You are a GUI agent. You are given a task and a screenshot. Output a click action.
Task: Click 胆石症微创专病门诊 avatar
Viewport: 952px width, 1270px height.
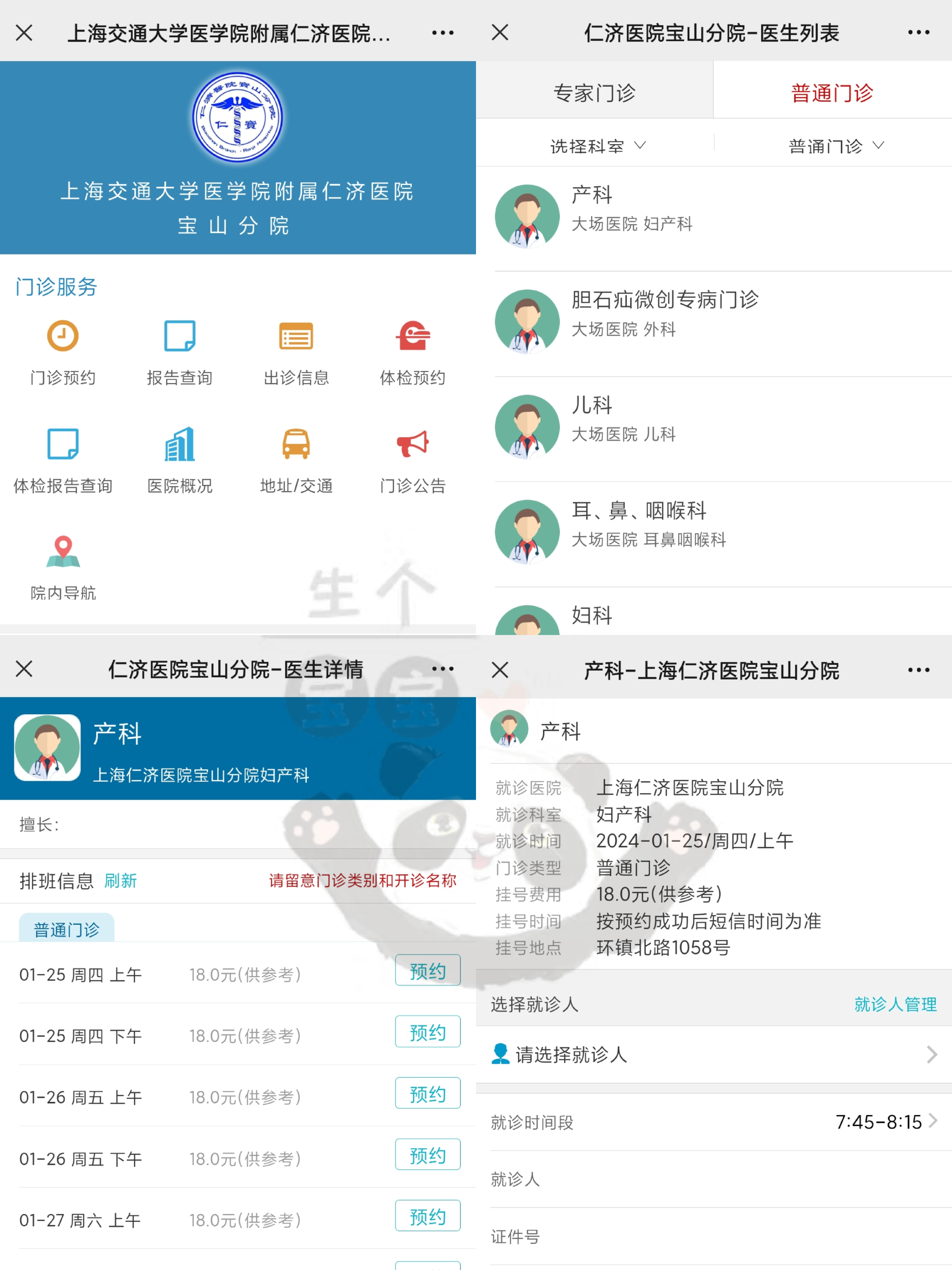pos(527,321)
